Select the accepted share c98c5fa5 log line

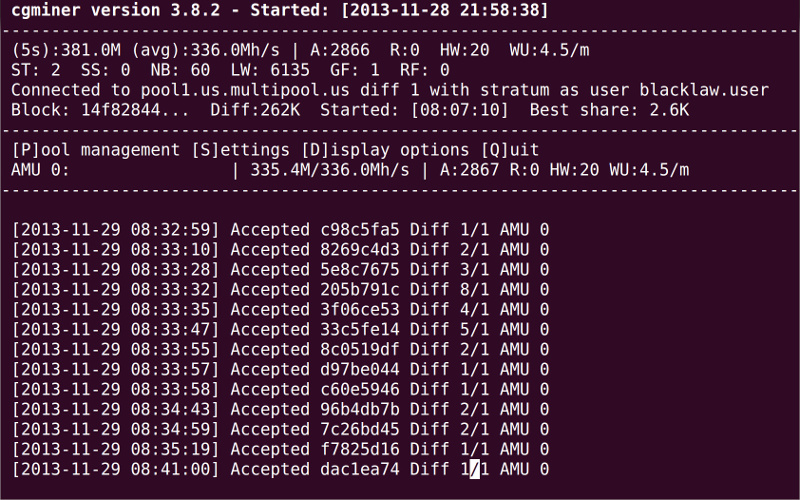pyautogui.click(x=280, y=230)
